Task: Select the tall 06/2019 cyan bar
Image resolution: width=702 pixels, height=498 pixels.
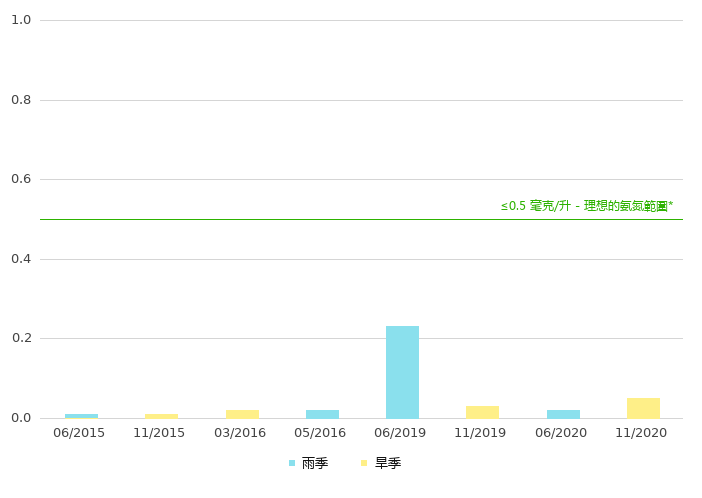Action: click(x=402, y=372)
